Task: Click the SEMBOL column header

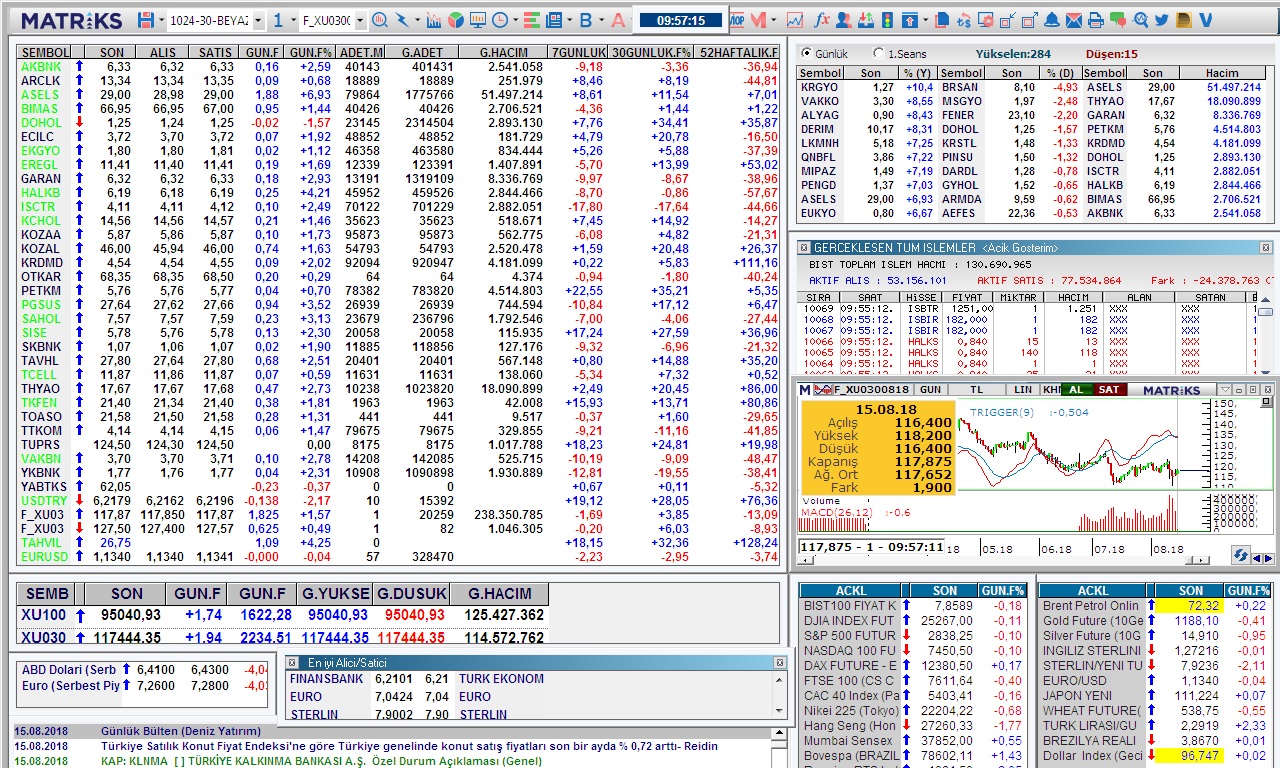Action: (46, 52)
